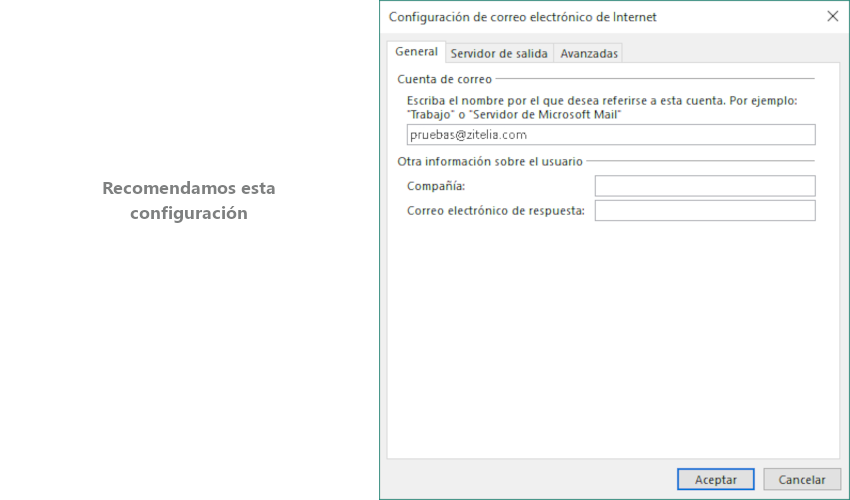Click the Correo electrónico de respuesta label
Screen dimensions: 850x500
coord(495,211)
